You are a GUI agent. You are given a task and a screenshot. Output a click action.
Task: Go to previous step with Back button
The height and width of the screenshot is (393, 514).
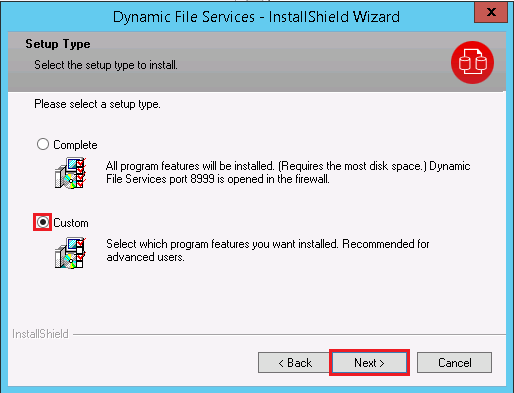pos(294,363)
